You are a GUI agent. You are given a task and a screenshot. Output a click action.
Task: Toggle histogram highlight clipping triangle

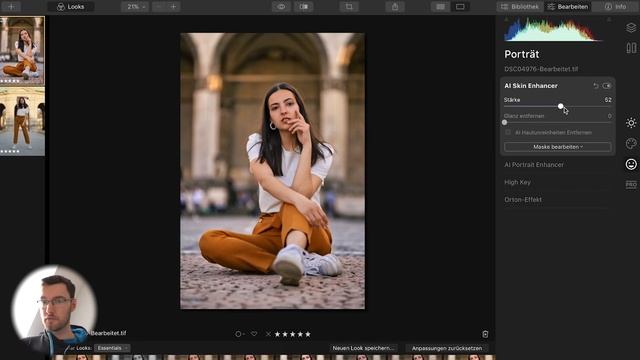click(x=609, y=19)
